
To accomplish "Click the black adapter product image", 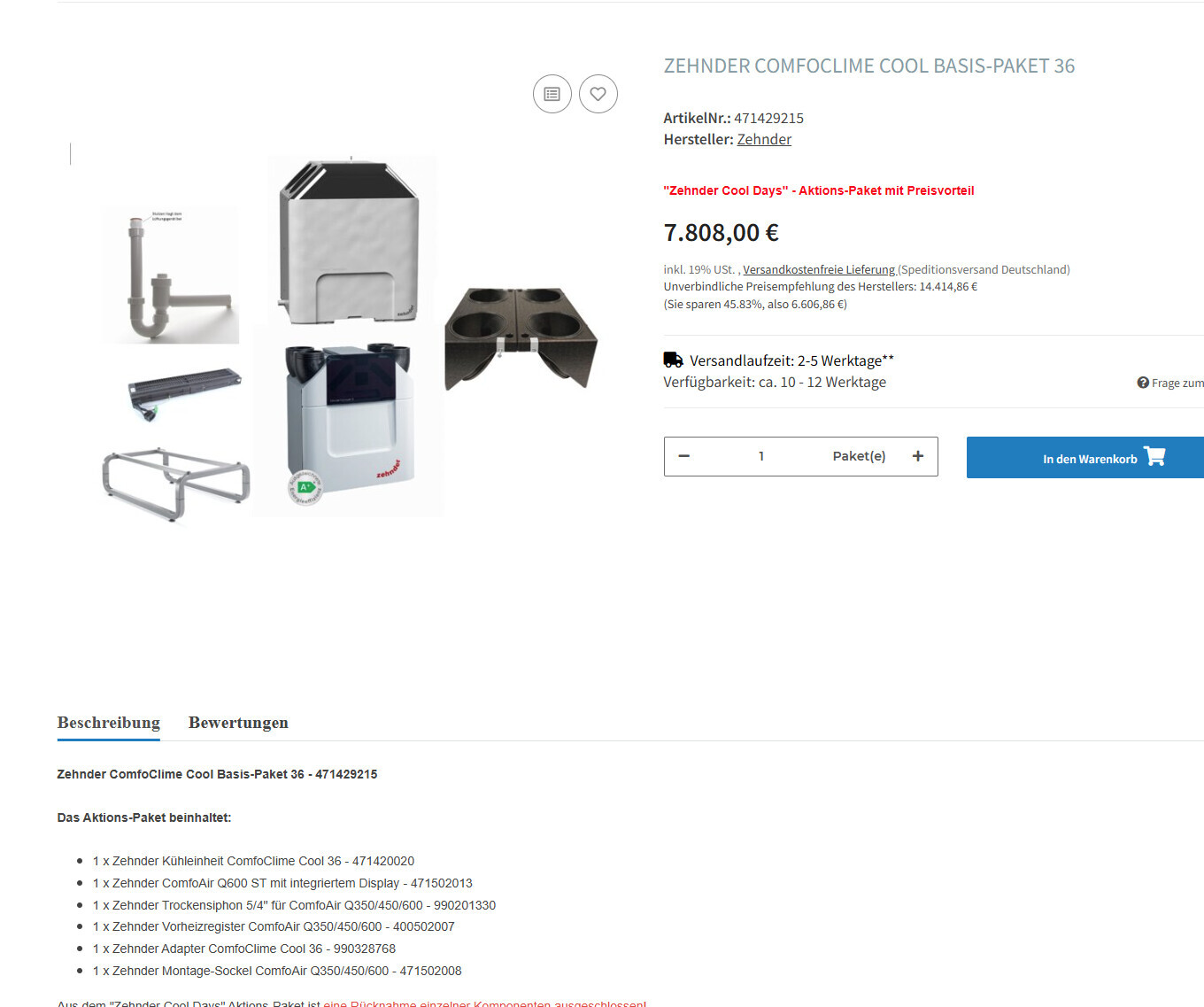I will tap(521, 337).
